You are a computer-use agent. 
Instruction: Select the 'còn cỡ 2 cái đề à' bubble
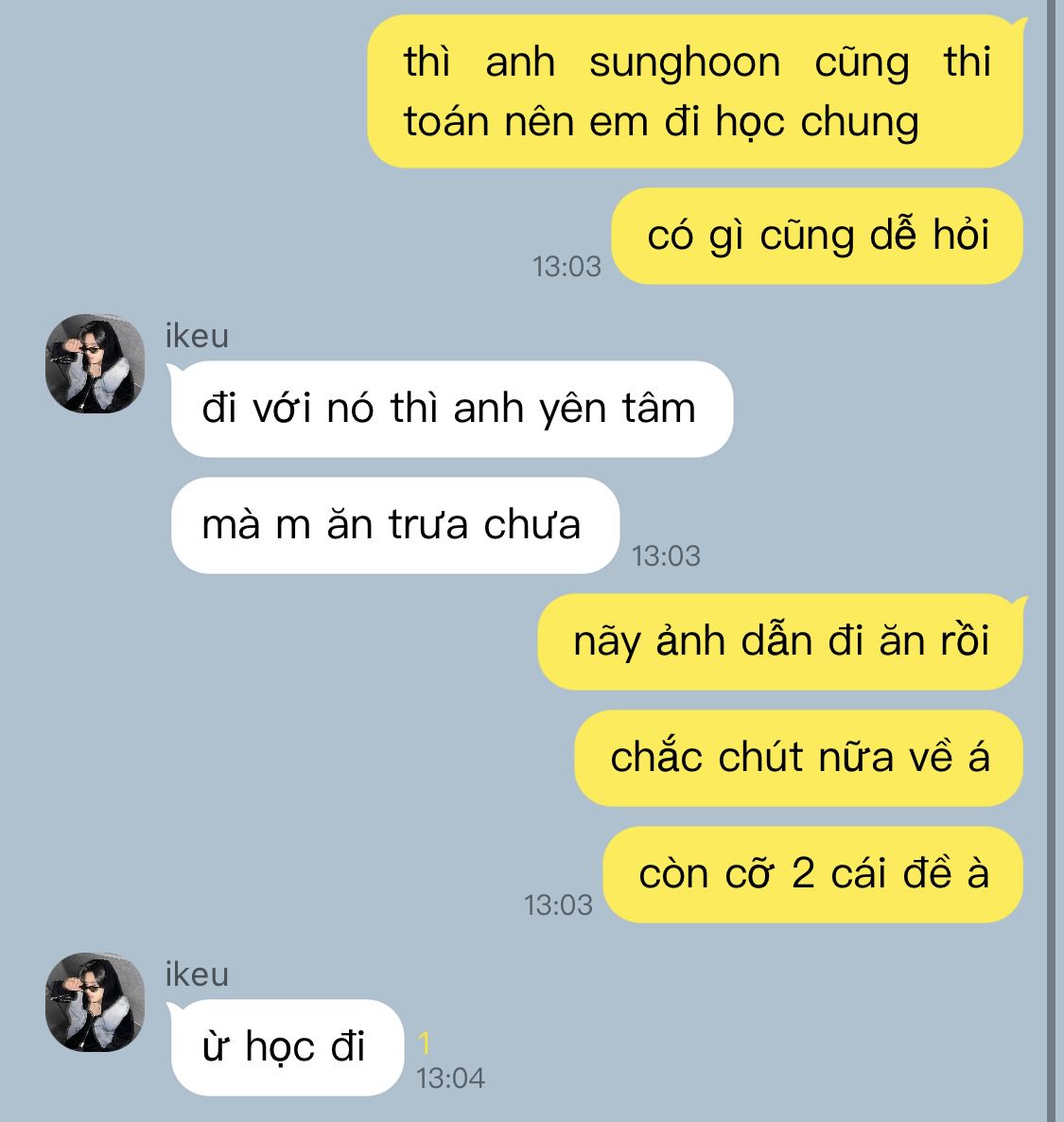pos(812,874)
